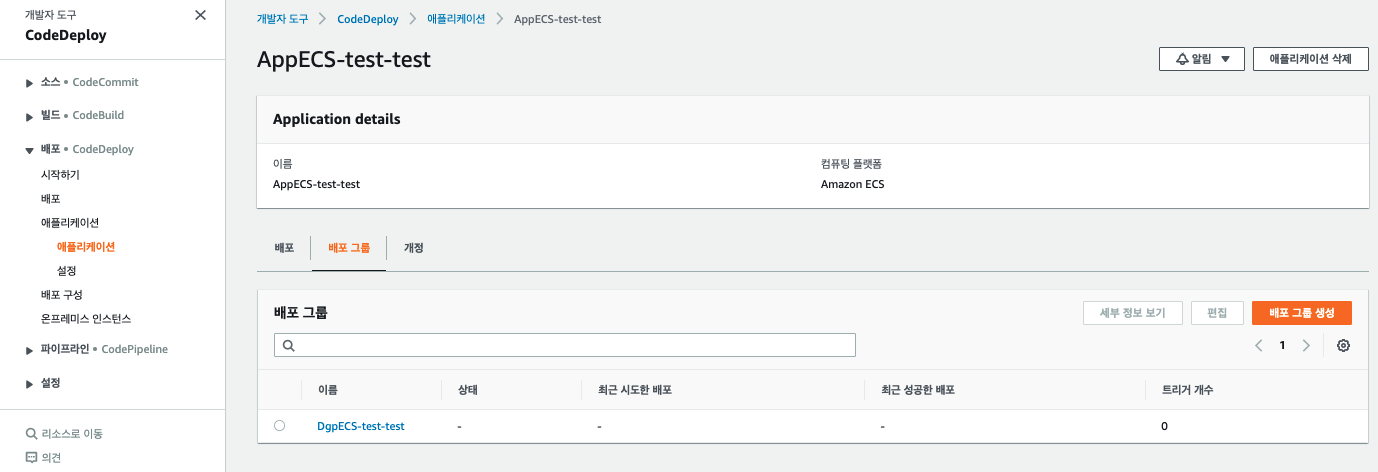This screenshot has width=1378, height=472.
Task: Open the 알림 notification dropdown
Action: pyautogui.click(x=1201, y=59)
